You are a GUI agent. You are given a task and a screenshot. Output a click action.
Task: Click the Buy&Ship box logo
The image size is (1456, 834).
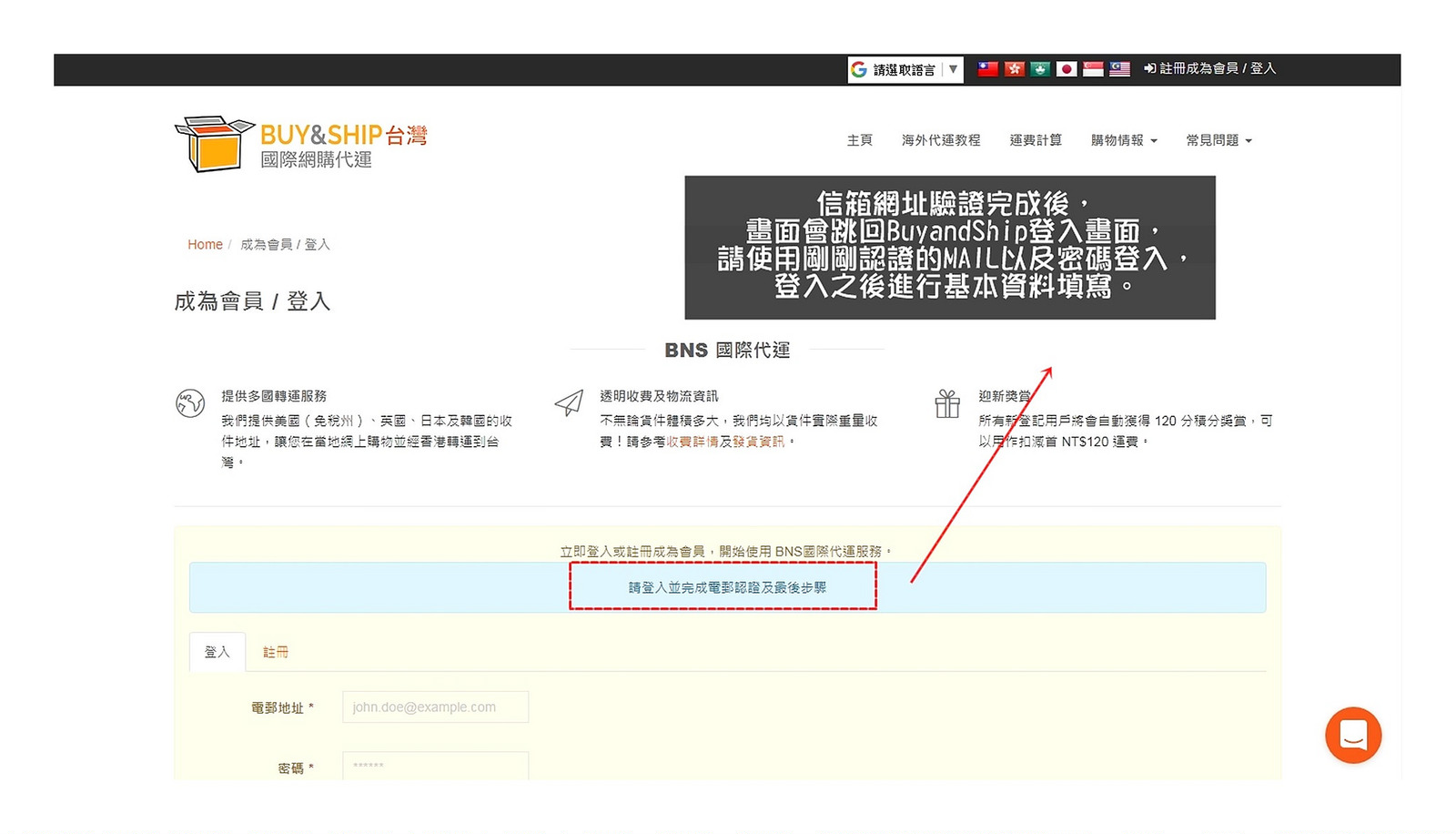point(214,144)
